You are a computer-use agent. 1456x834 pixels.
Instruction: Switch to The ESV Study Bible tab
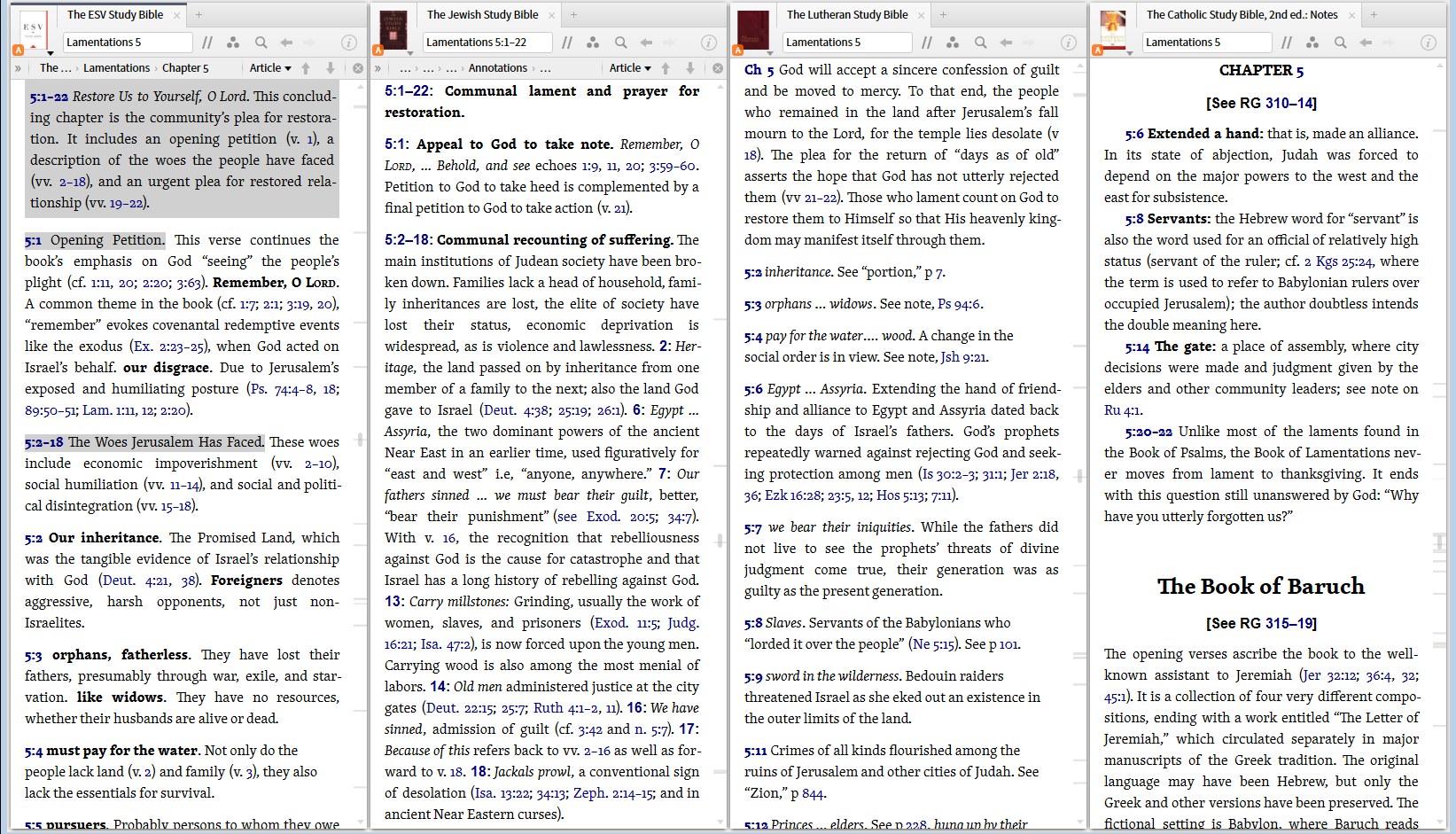(x=115, y=15)
